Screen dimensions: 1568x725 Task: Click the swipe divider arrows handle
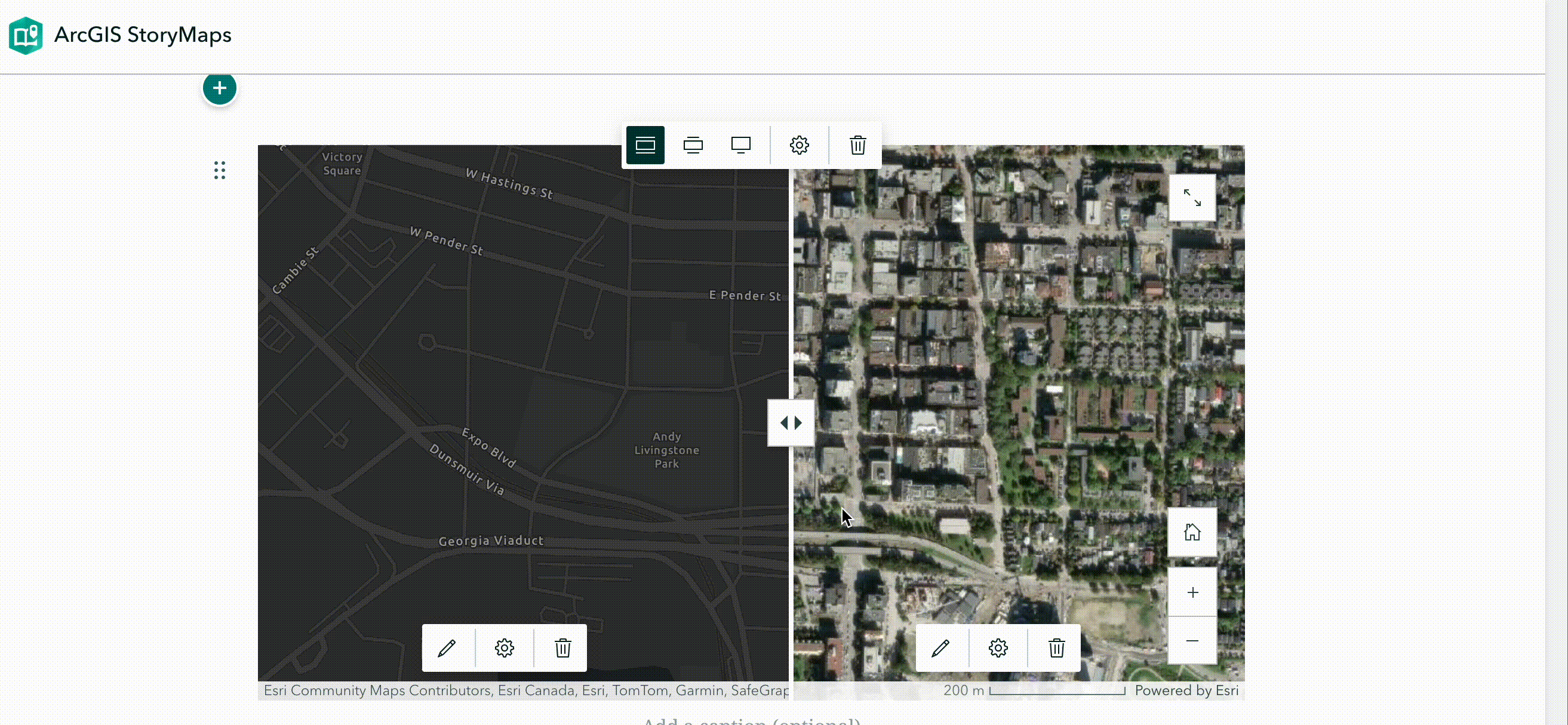tap(790, 423)
